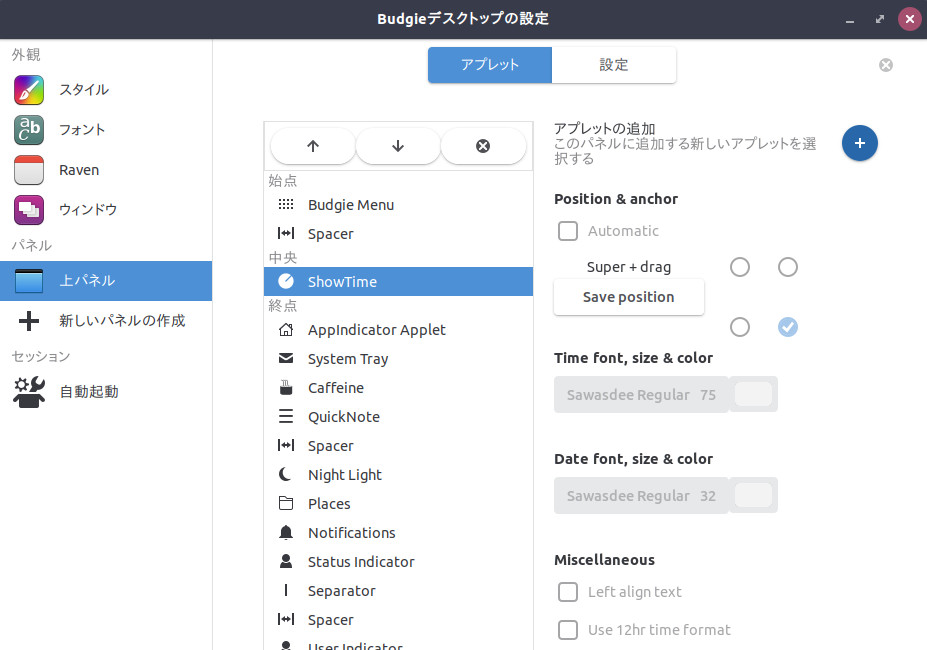Image resolution: width=927 pixels, height=650 pixels.
Task: Pick the time font color swatch
Action: tap(753, 394)
